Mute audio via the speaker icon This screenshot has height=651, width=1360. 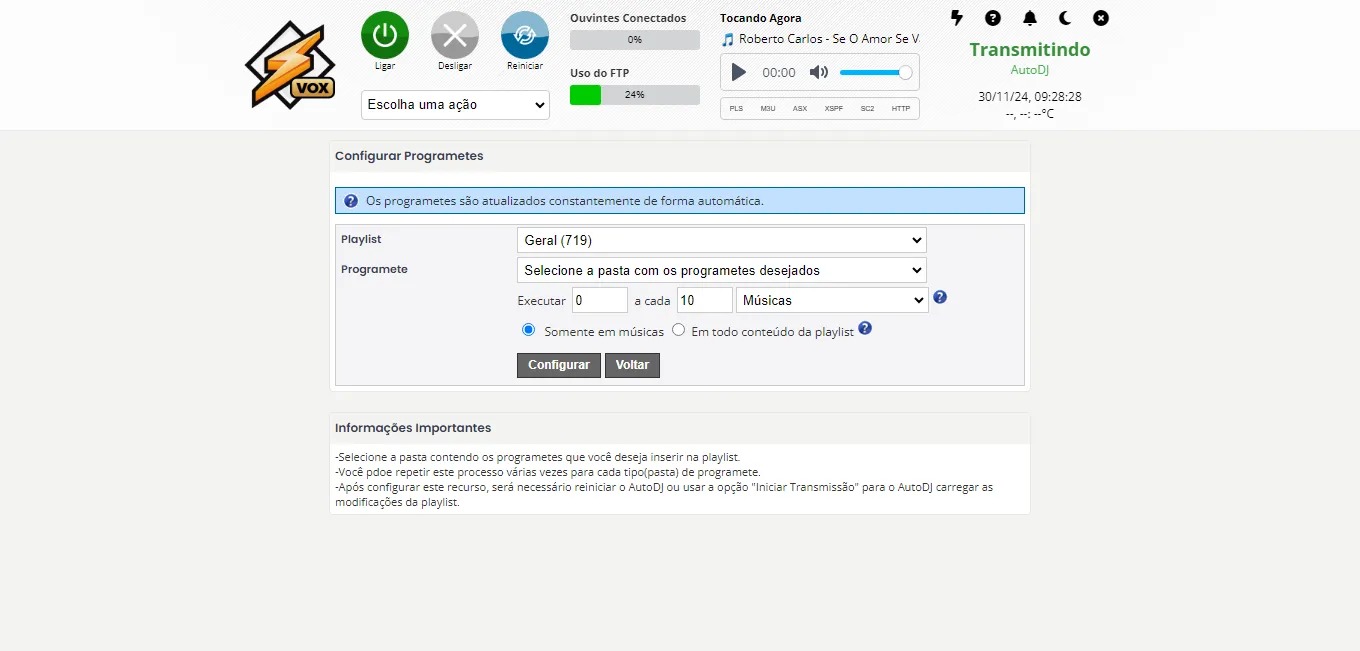[x=819, y=72]
